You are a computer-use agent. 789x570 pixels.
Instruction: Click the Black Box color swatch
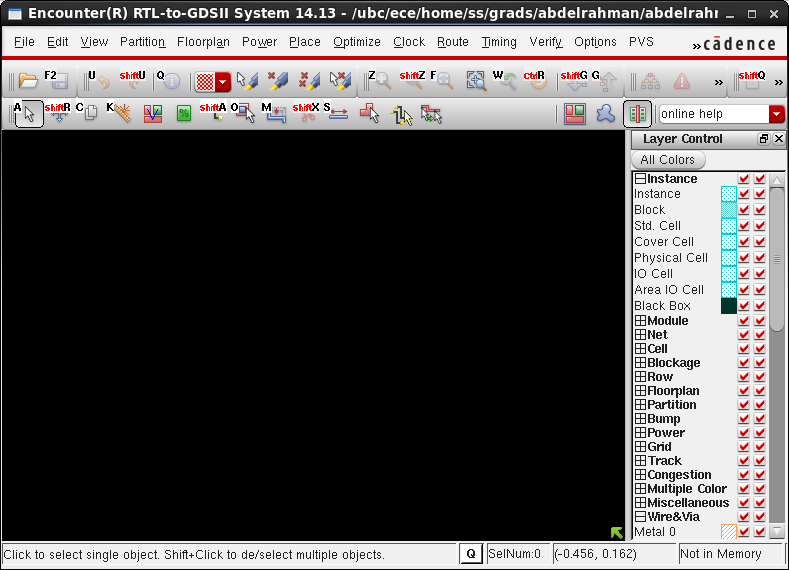[728, 306]
